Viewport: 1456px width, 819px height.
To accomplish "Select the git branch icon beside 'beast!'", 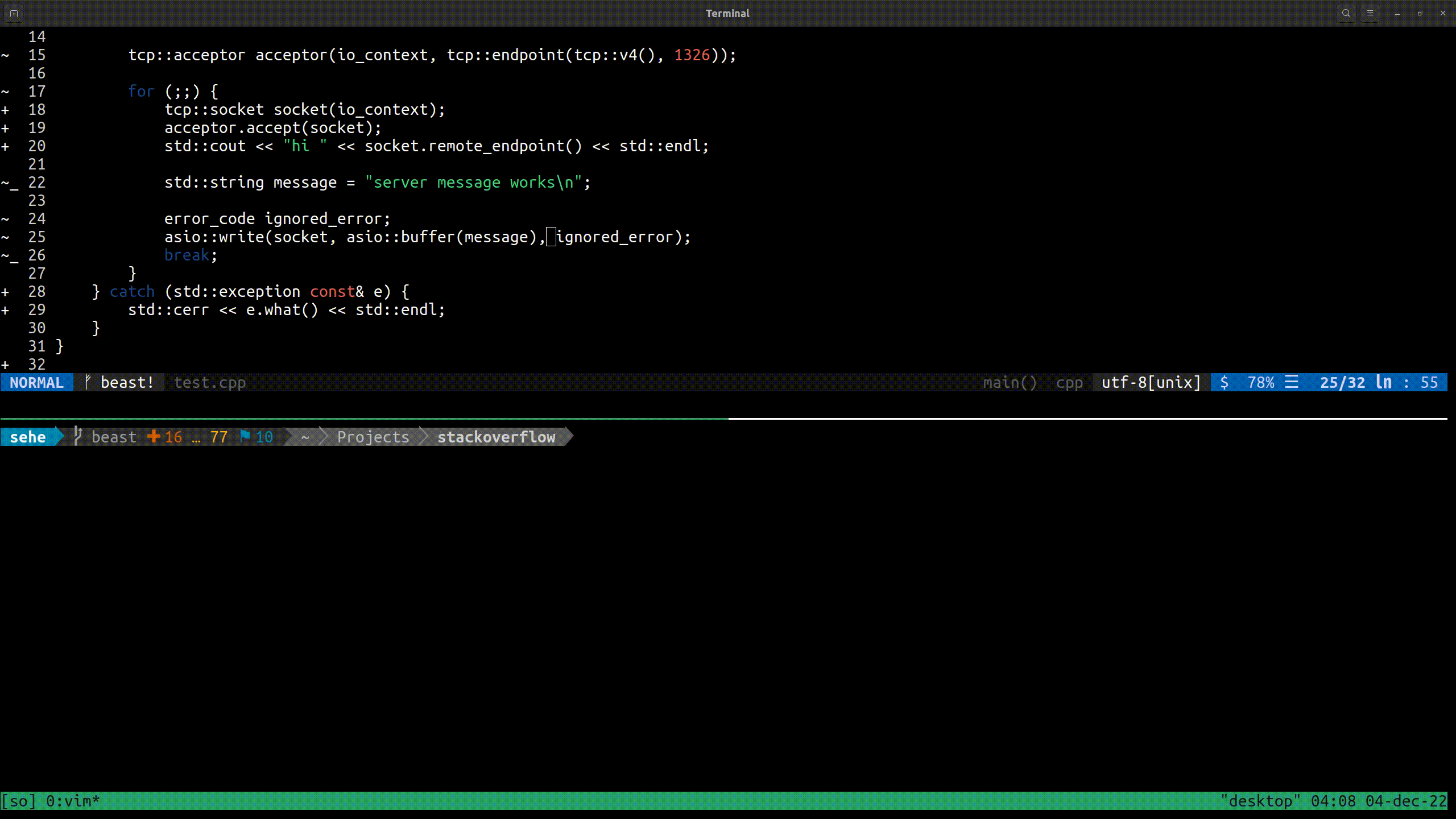I will (x=88, y=382).
